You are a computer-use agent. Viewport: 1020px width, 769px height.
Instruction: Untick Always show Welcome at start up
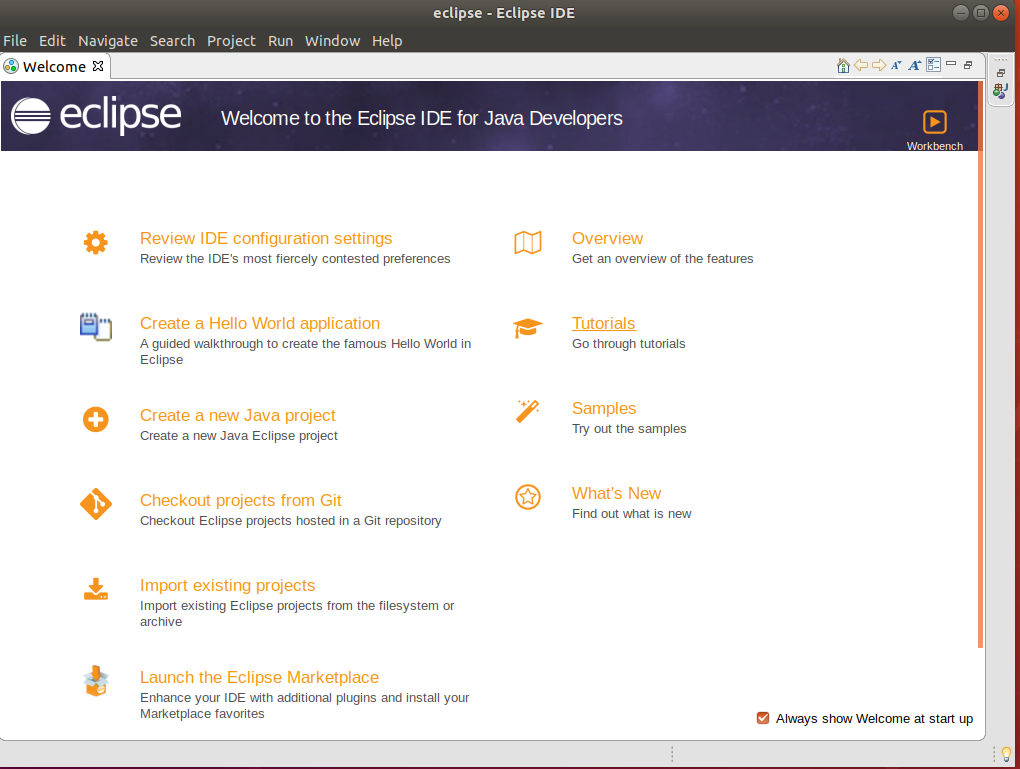763,718
